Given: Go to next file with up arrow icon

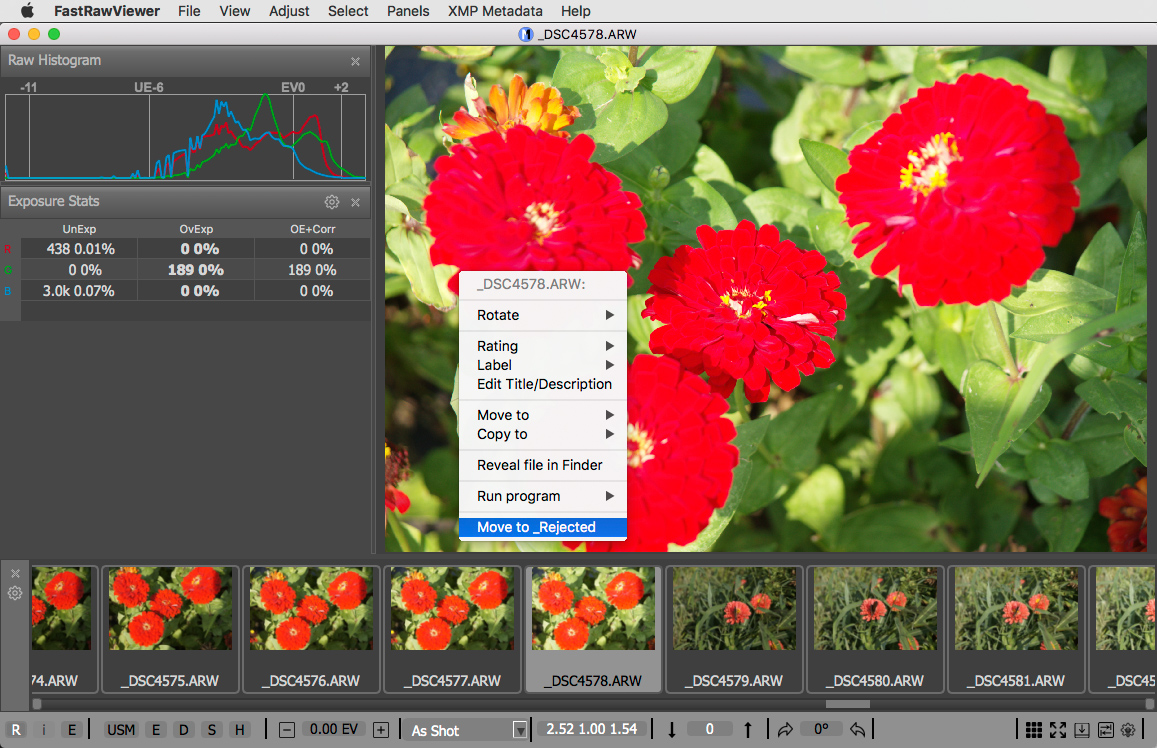Looking at the screenshot, I should [x=748, y=729].
